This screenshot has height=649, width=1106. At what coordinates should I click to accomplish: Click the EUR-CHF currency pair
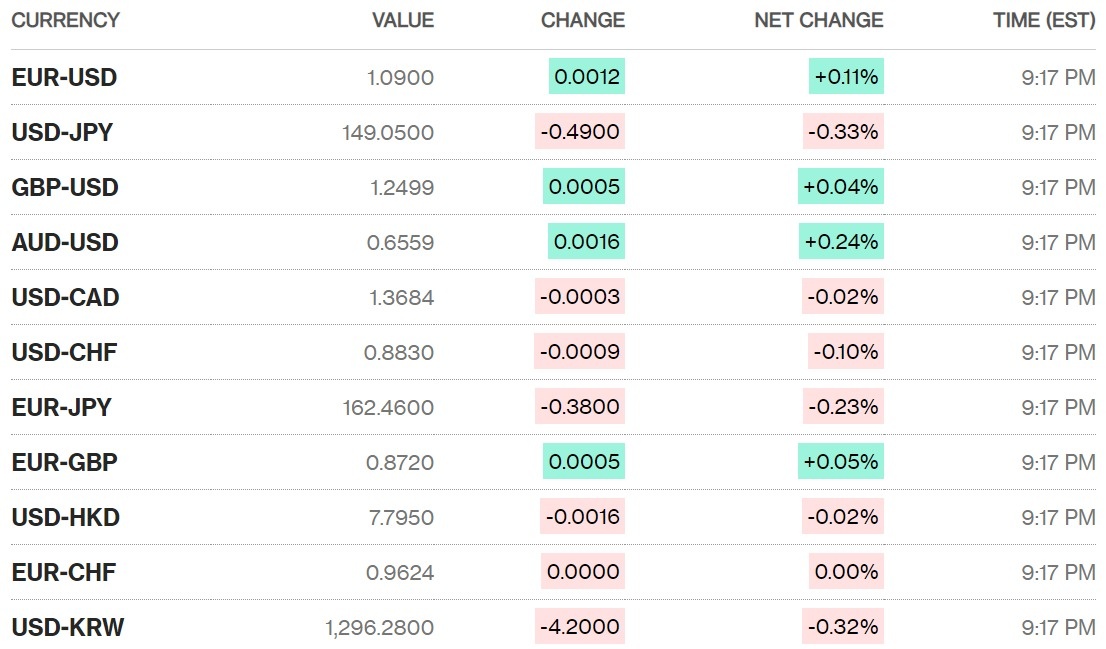pos(64,572)
